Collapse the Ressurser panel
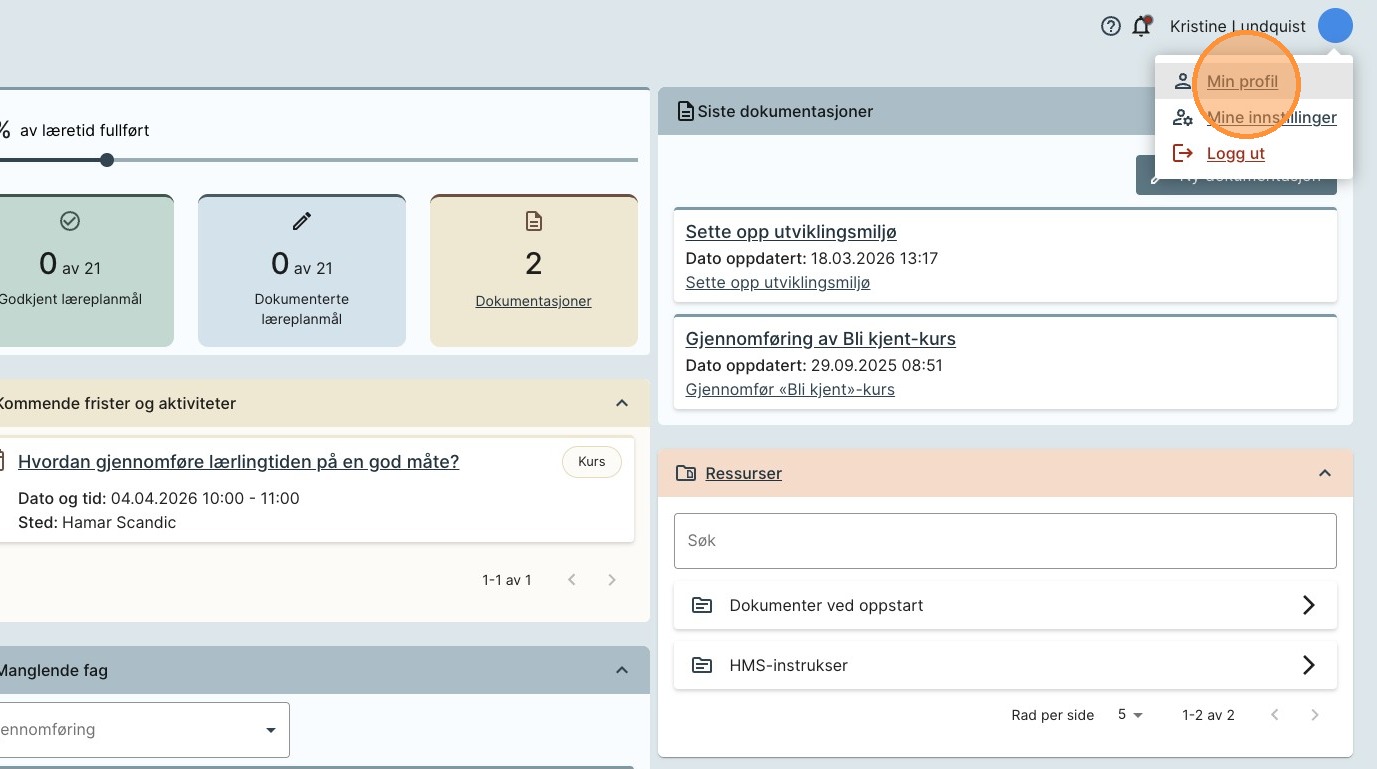The height and width of the screenshot is (769, 1377). pos(1325,473)
